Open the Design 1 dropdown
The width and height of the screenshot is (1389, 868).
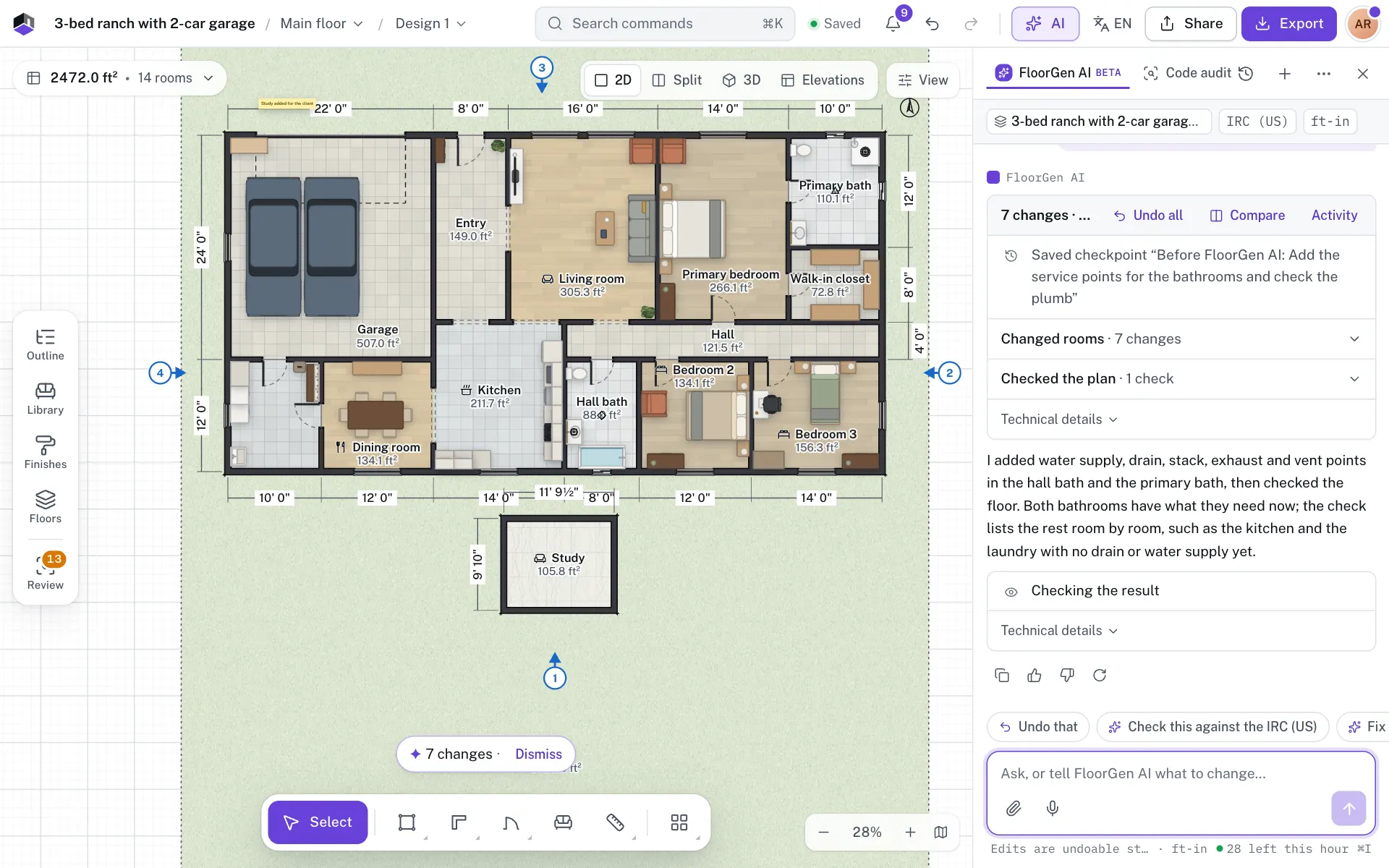430,24
